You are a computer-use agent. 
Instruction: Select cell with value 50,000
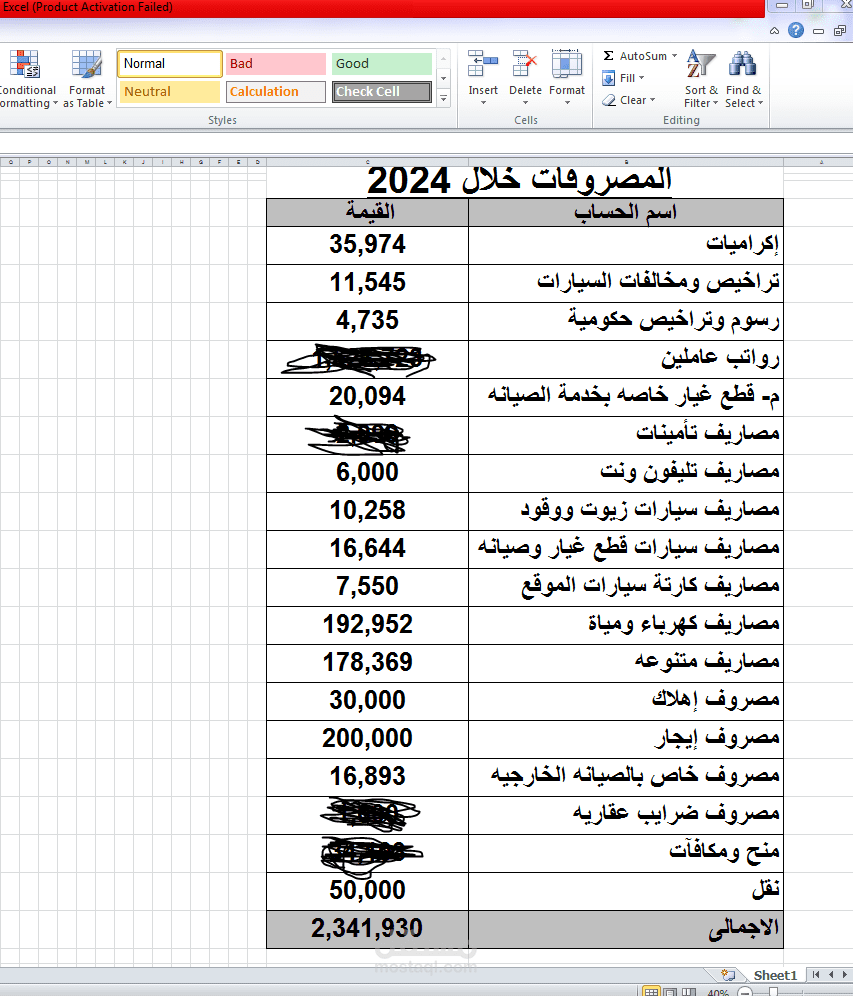click(x=367, y=891)
